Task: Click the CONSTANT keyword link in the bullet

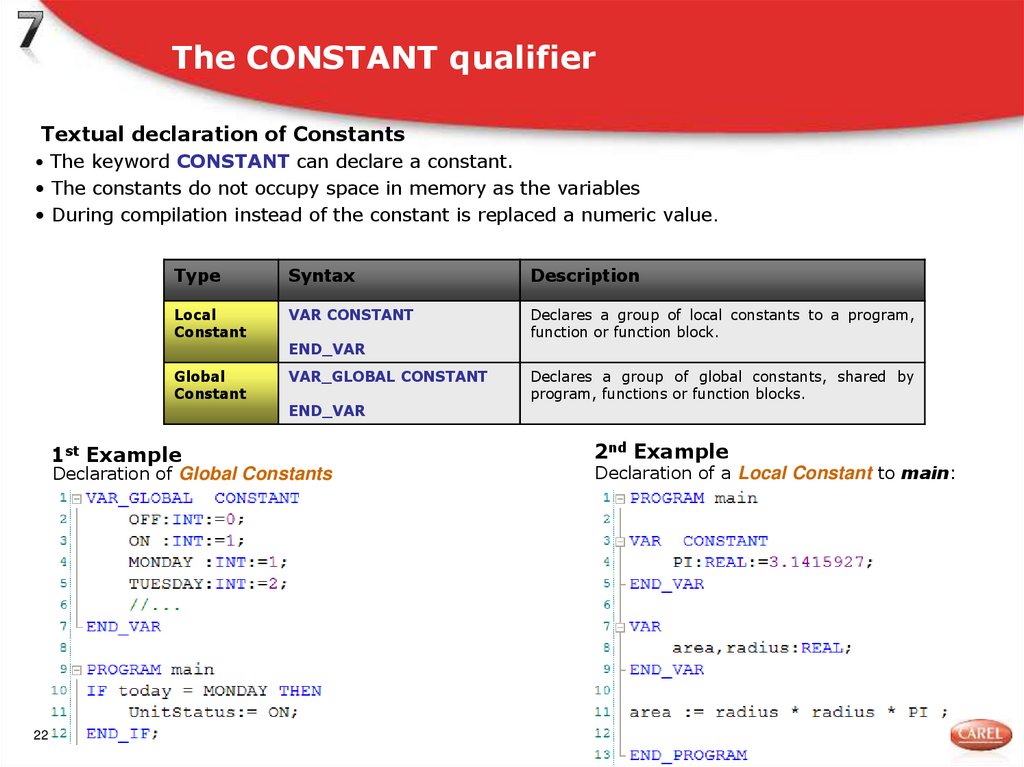Action: tap(233, 161)
